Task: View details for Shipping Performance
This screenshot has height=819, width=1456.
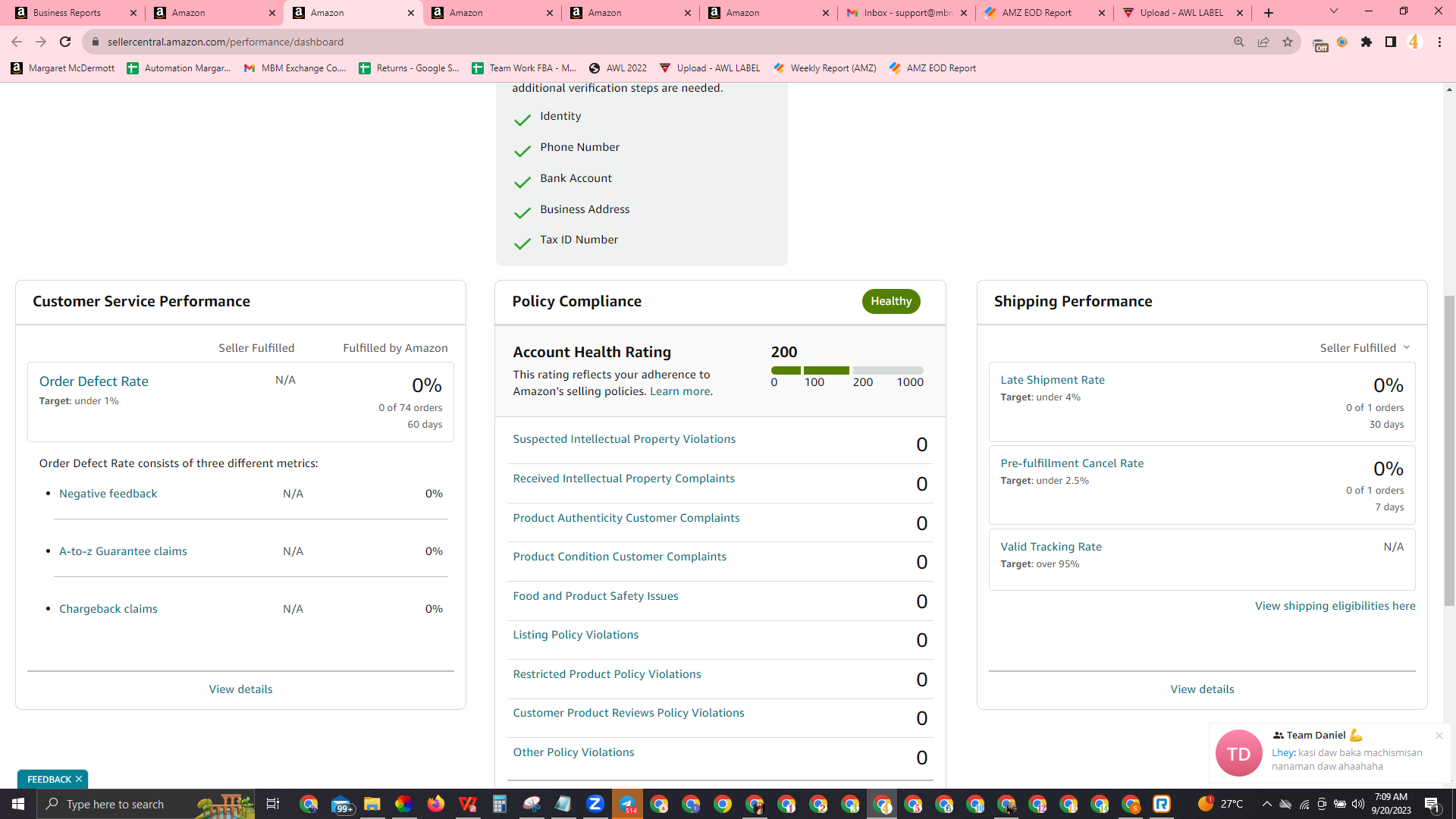Action: 1202,689
